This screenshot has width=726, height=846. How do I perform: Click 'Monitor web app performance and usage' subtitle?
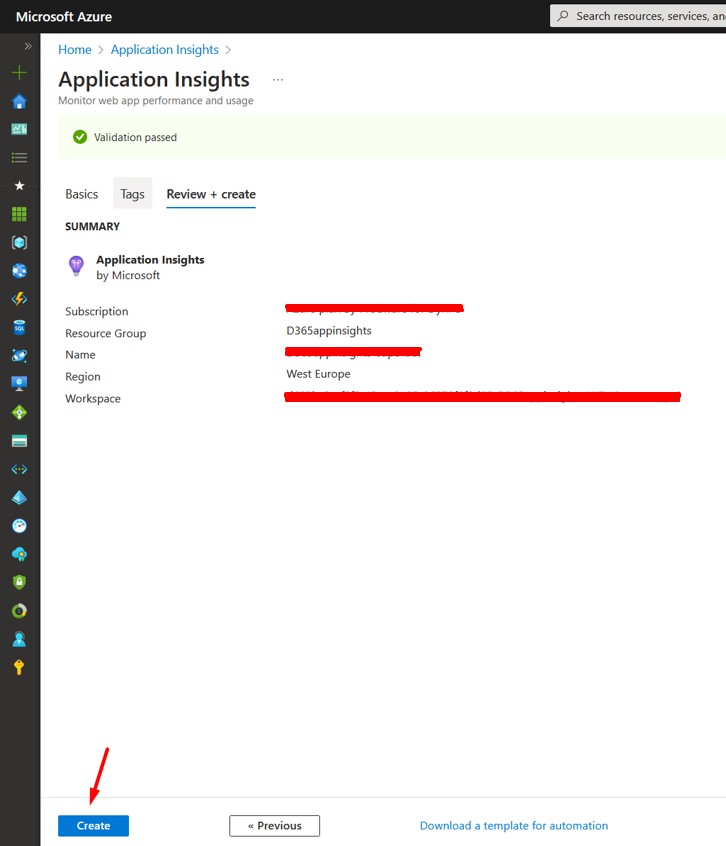pyautogui.click(x=156, y=100)
